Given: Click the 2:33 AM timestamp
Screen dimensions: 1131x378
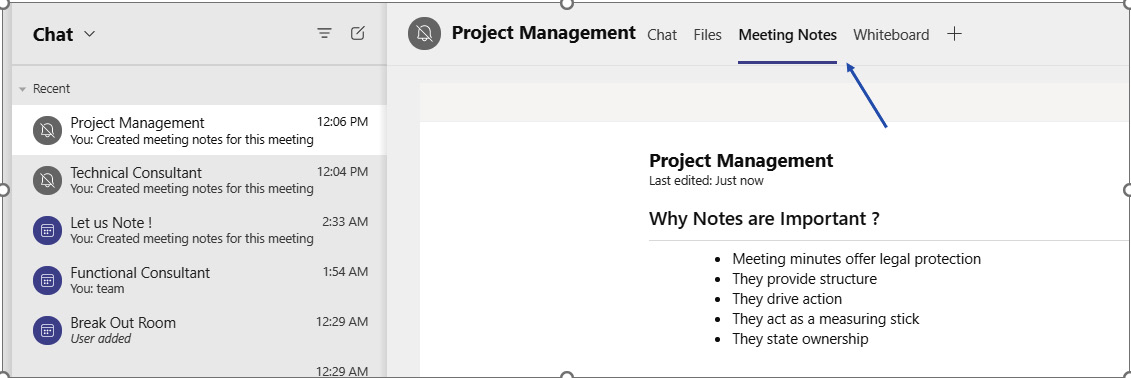Looking at the screenshot, I should (x=345, y=222).
